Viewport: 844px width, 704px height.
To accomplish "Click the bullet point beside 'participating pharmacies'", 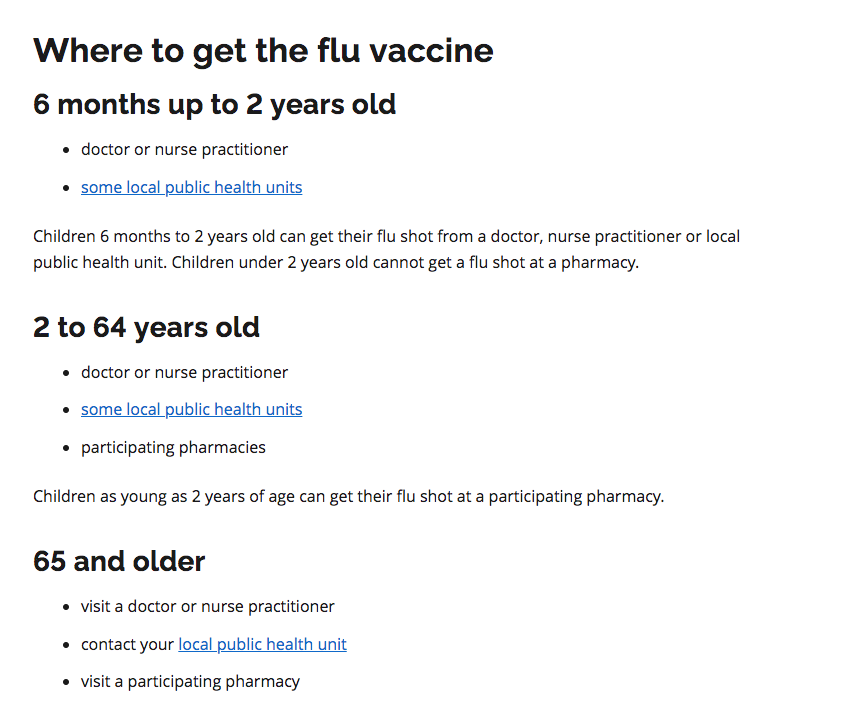I will pyautogui.click(x=66, y=448).
